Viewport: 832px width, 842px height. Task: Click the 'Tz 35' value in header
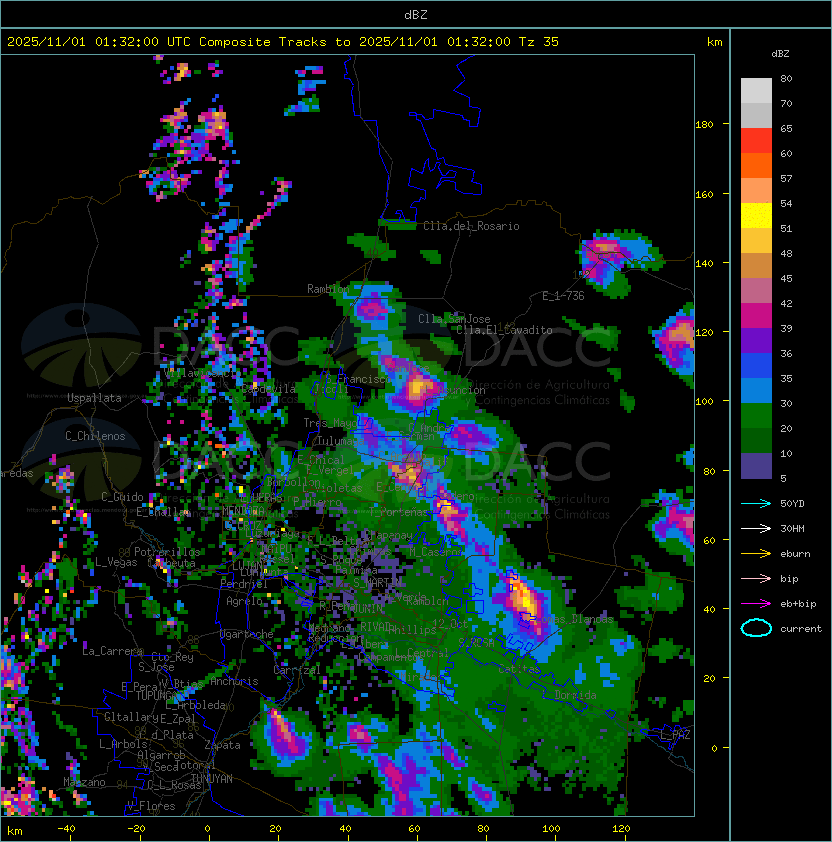pyautogui.click(x=539, y=42)
